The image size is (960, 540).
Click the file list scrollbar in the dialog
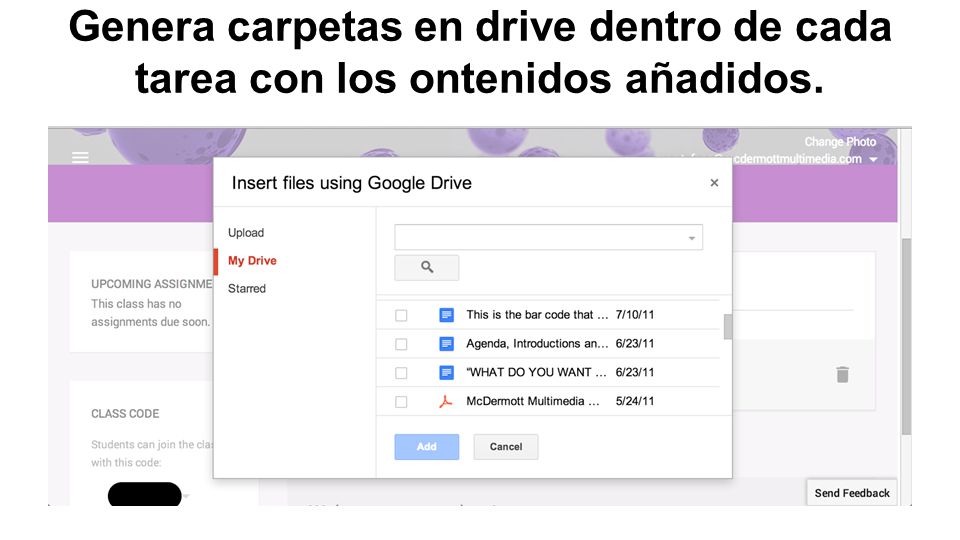[x=727, y=327]
